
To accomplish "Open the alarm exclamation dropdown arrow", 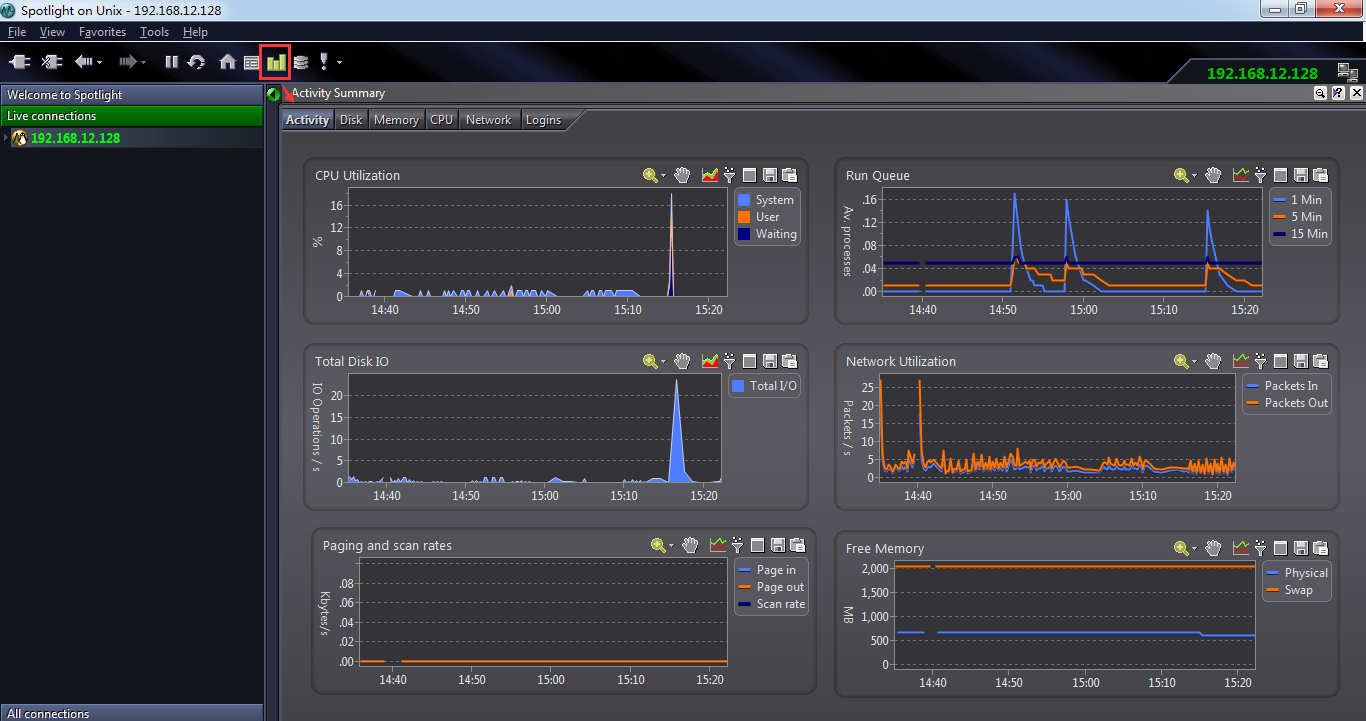I will pyautogui.click(x=340, y=63).
